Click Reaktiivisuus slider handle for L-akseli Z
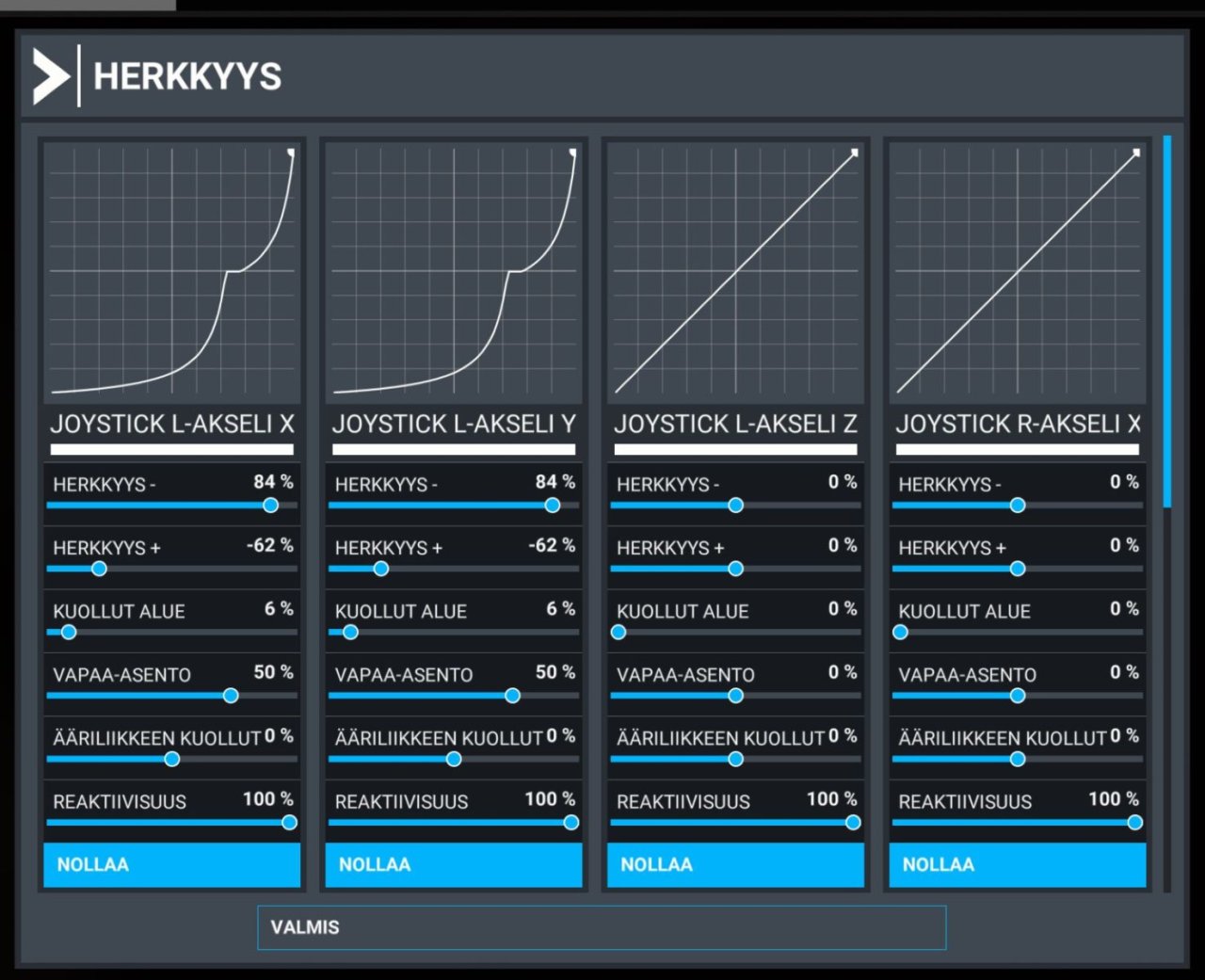1205x980 pixels. point(853,823)
